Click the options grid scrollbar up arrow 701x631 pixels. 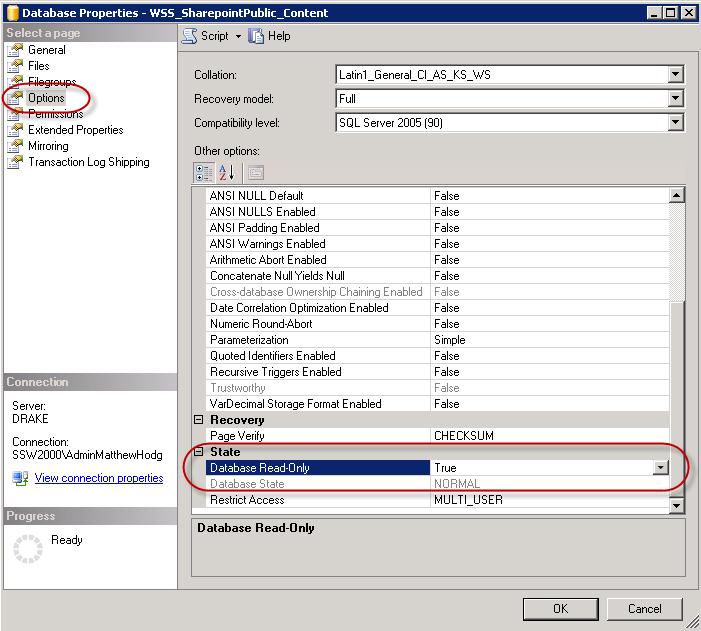tap(677, 195)
